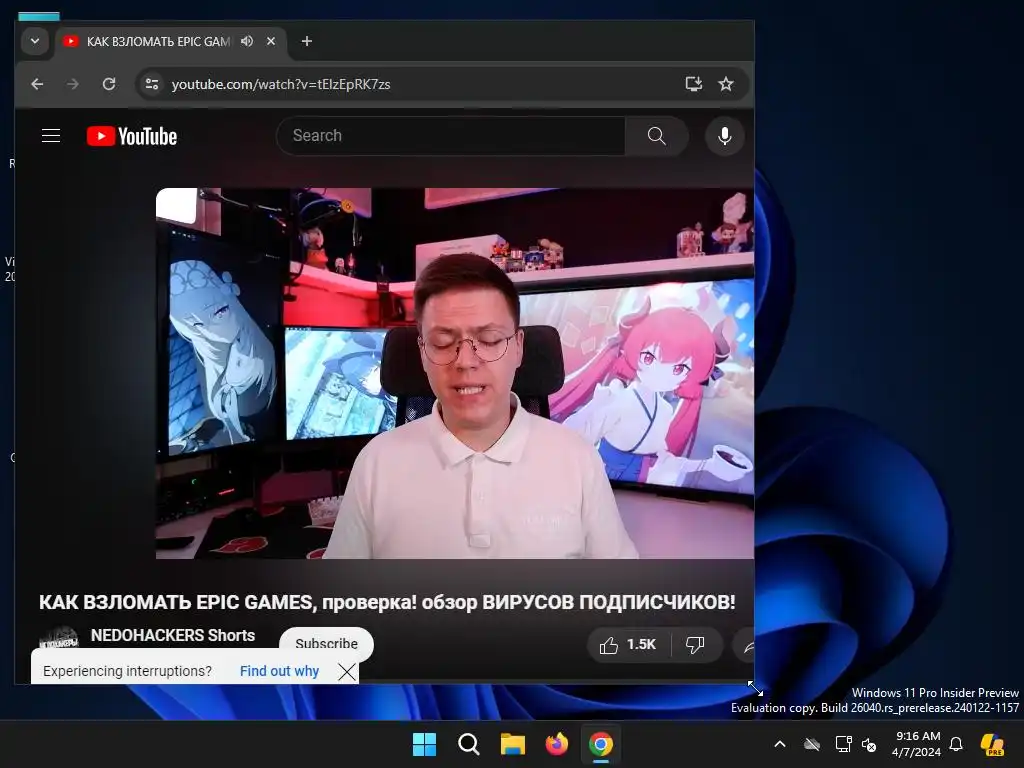Image resolution: width=1024 pixels, height=768 pixels.
Task: Close the YouTube browser tab
Action: [271, 41]
